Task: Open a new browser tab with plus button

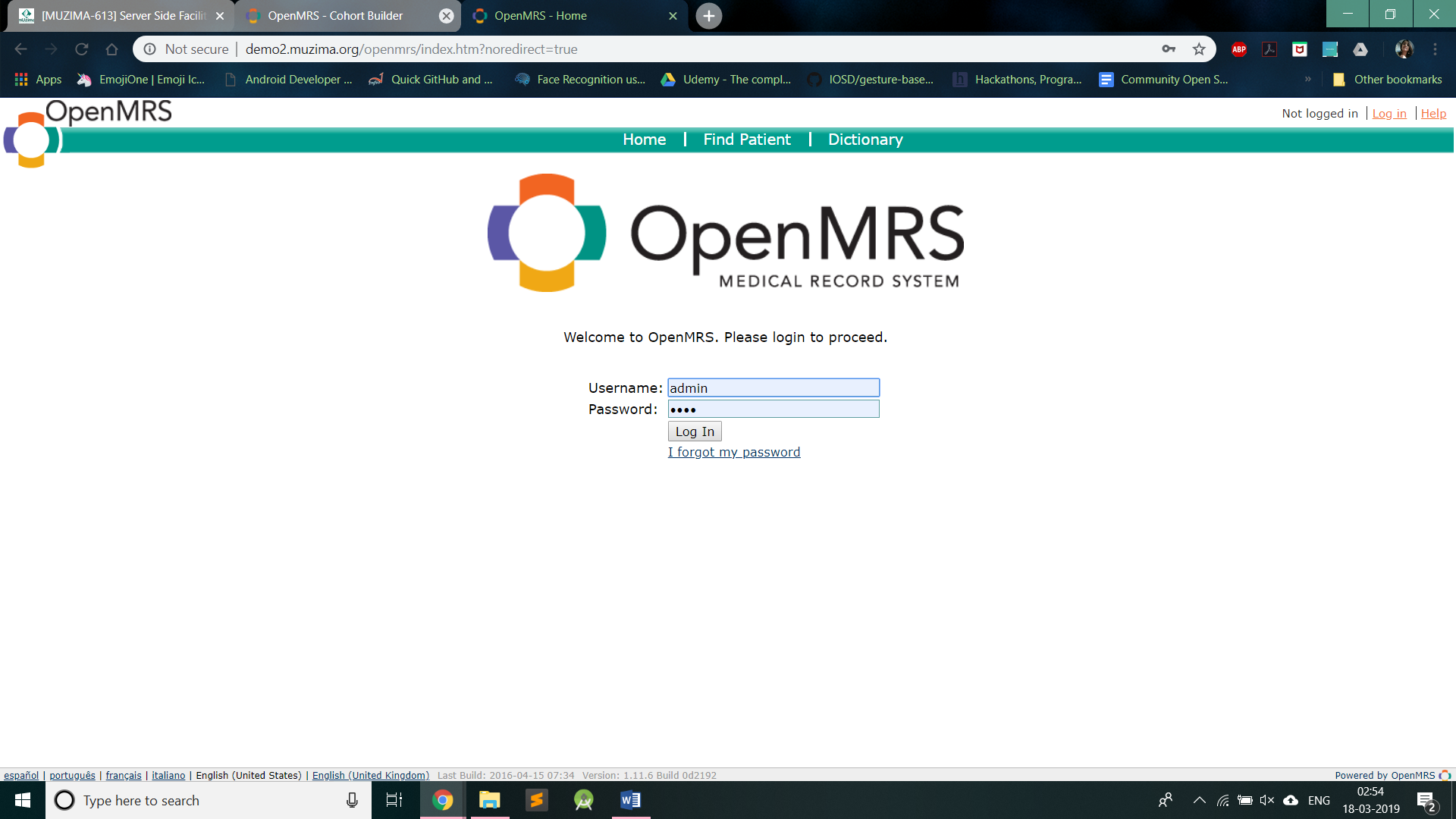Action: [x=708, y=16]
